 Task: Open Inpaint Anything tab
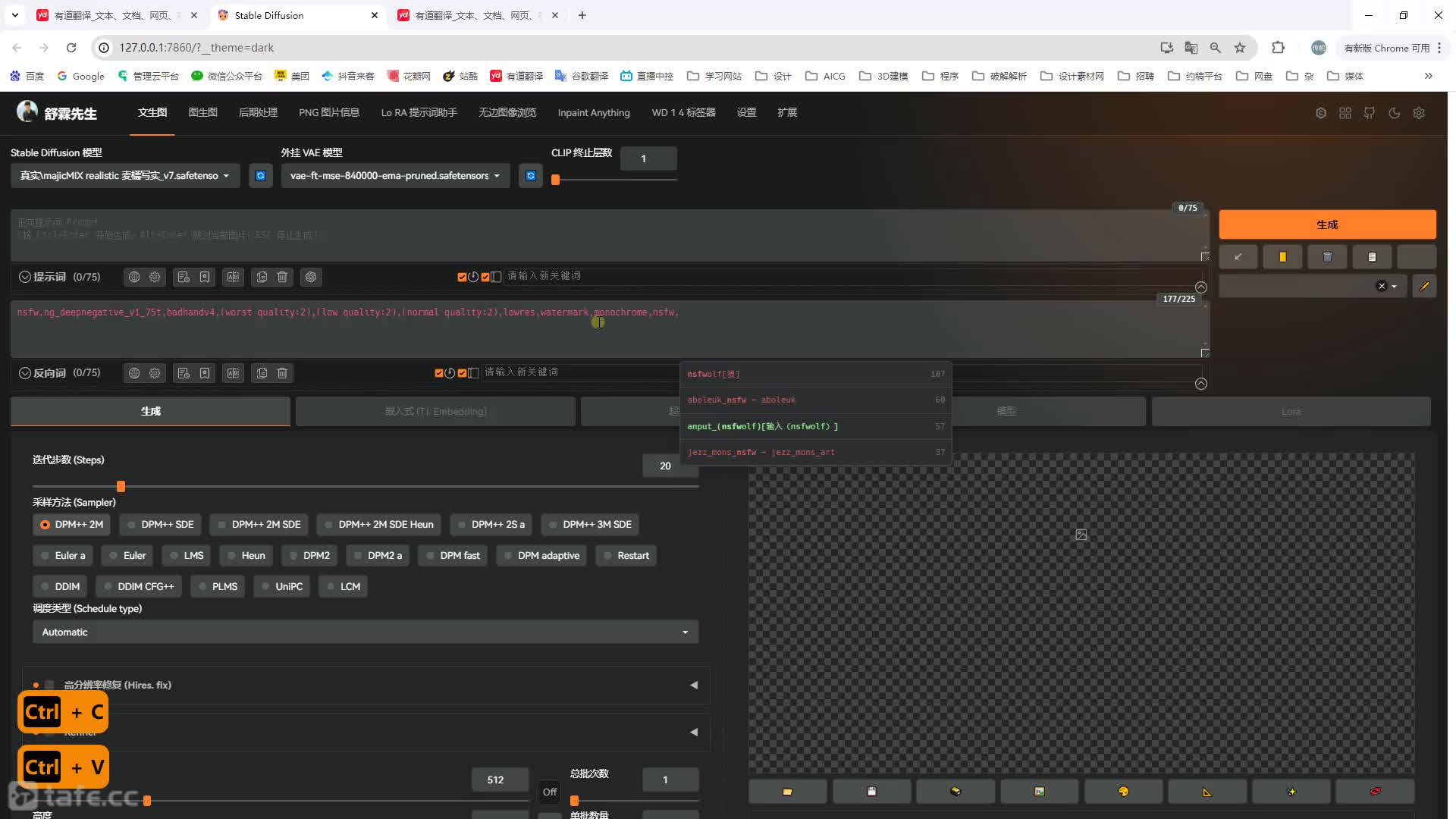point(594,113)
